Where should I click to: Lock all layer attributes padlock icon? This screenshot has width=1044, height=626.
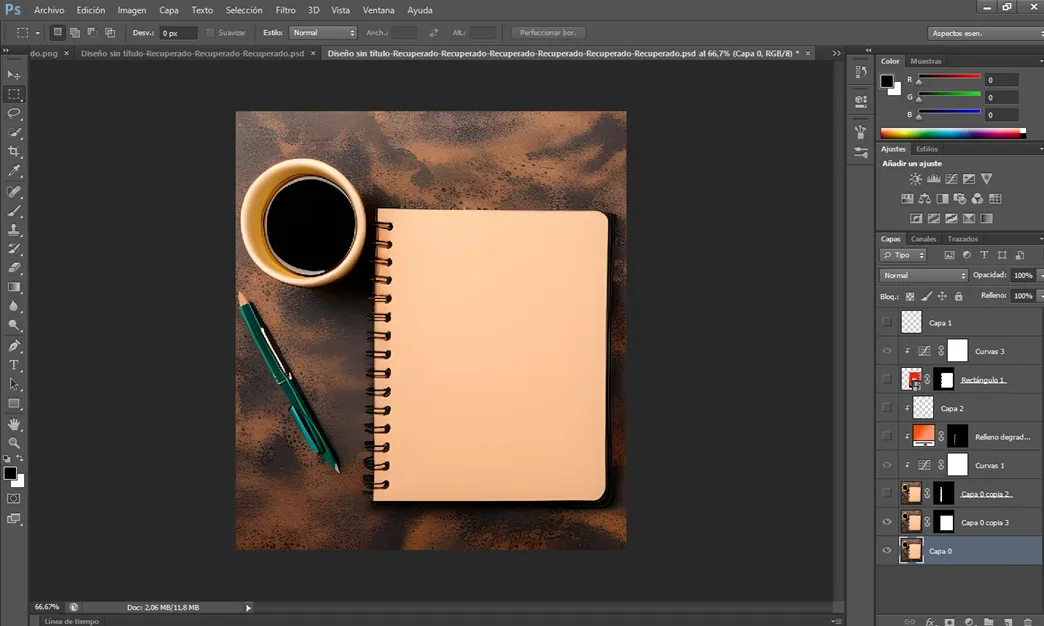click(x=959, y=296)
